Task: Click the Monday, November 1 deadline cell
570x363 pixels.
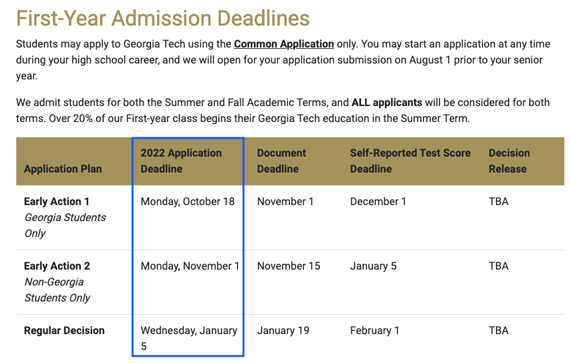Action: pos(190,266)
